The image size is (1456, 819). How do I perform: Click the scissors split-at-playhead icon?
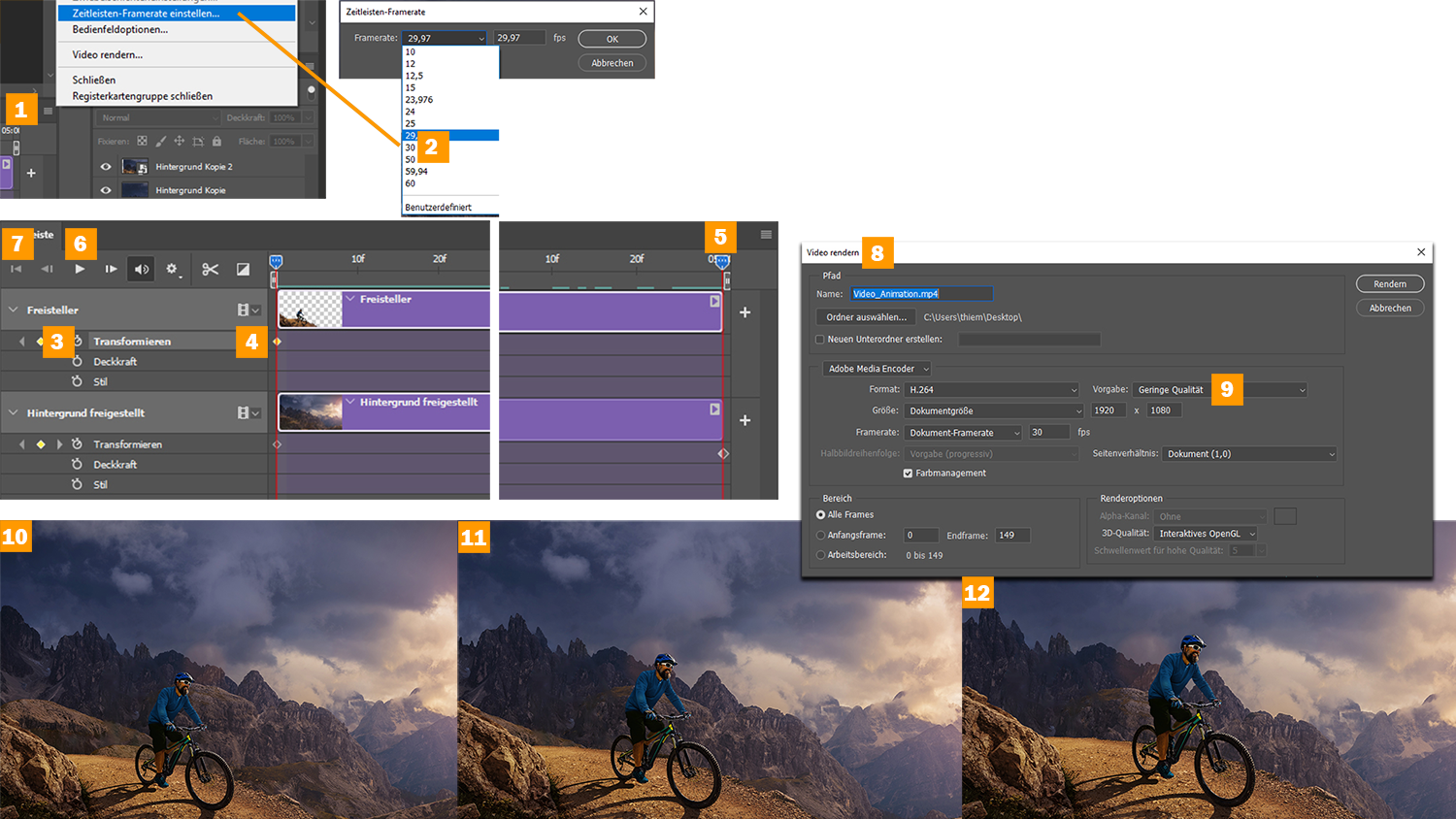pos(210,269)
